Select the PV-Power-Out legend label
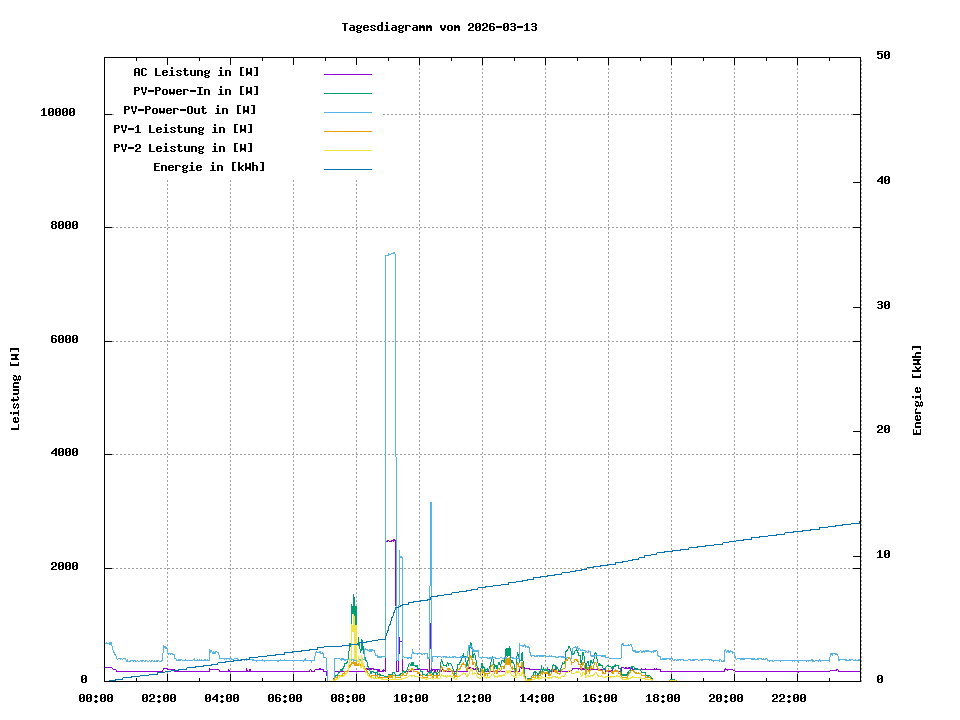Screen dimensions: 960x720 click(190, 110)
